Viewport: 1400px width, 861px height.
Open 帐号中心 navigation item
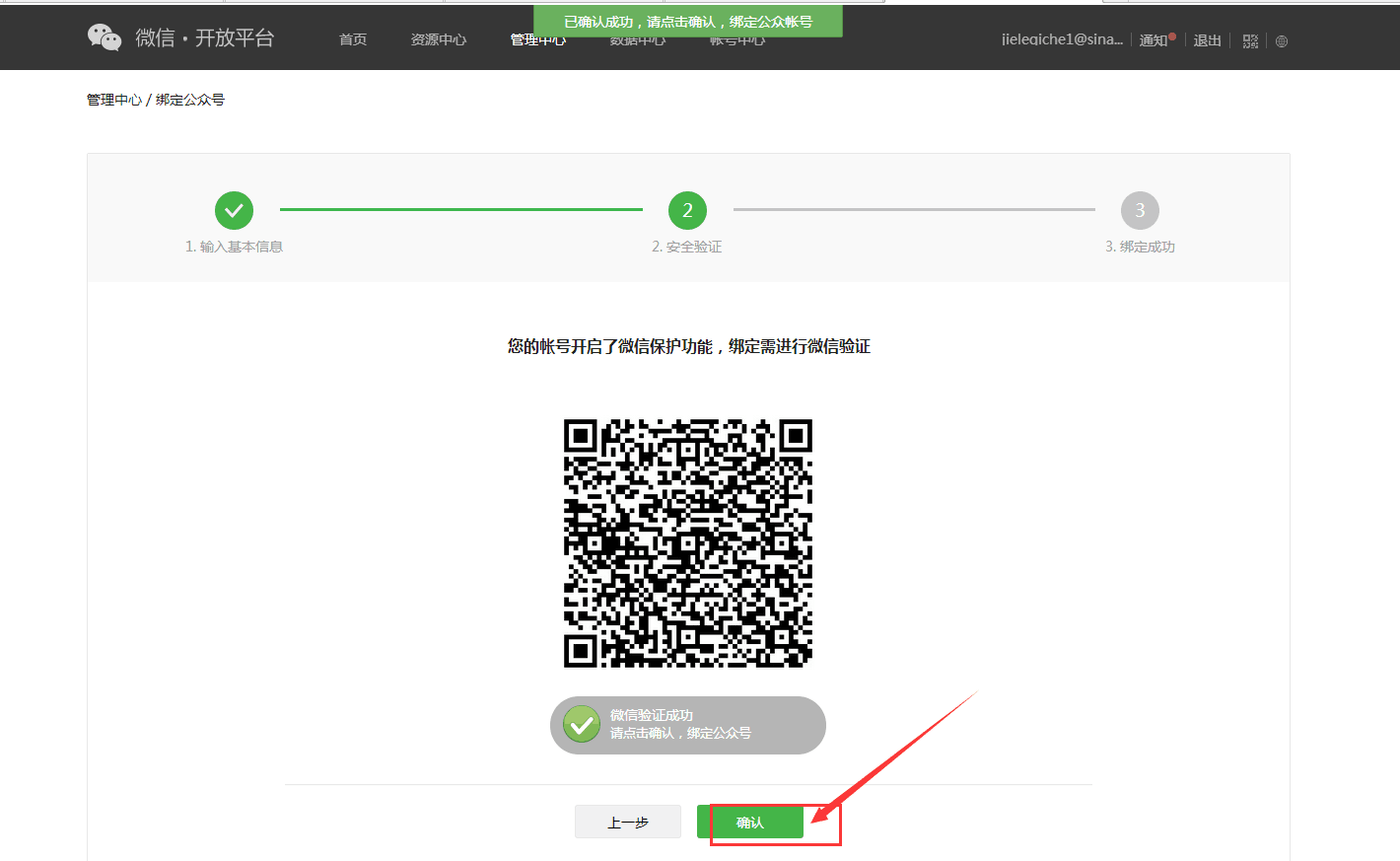[x=737, y=39]
